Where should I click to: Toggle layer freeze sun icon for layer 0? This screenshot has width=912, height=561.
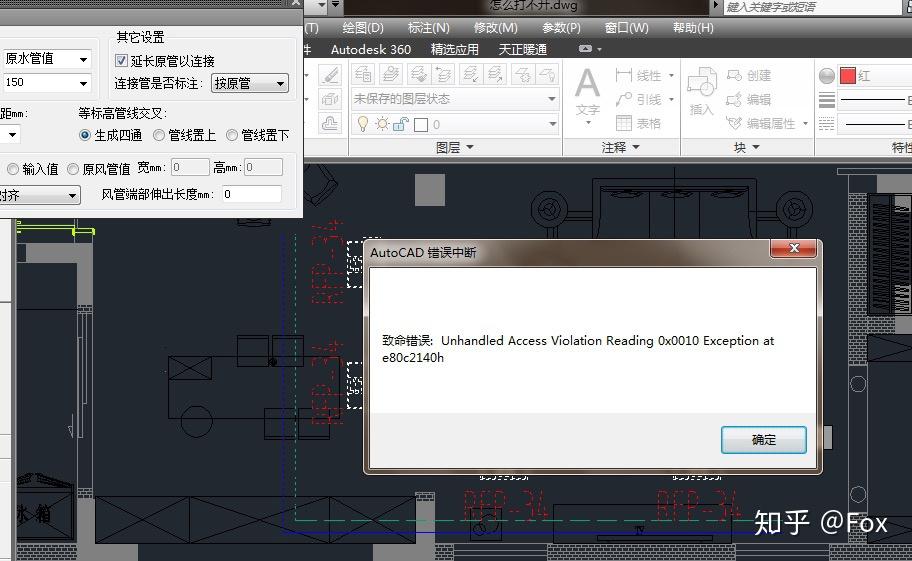(382, 124)
